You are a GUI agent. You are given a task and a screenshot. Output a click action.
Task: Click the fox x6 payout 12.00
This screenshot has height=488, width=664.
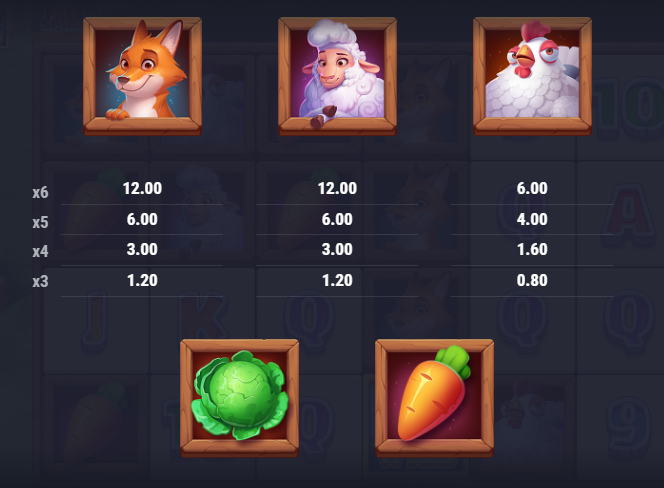pyautogui.click(x=142, y=188)
